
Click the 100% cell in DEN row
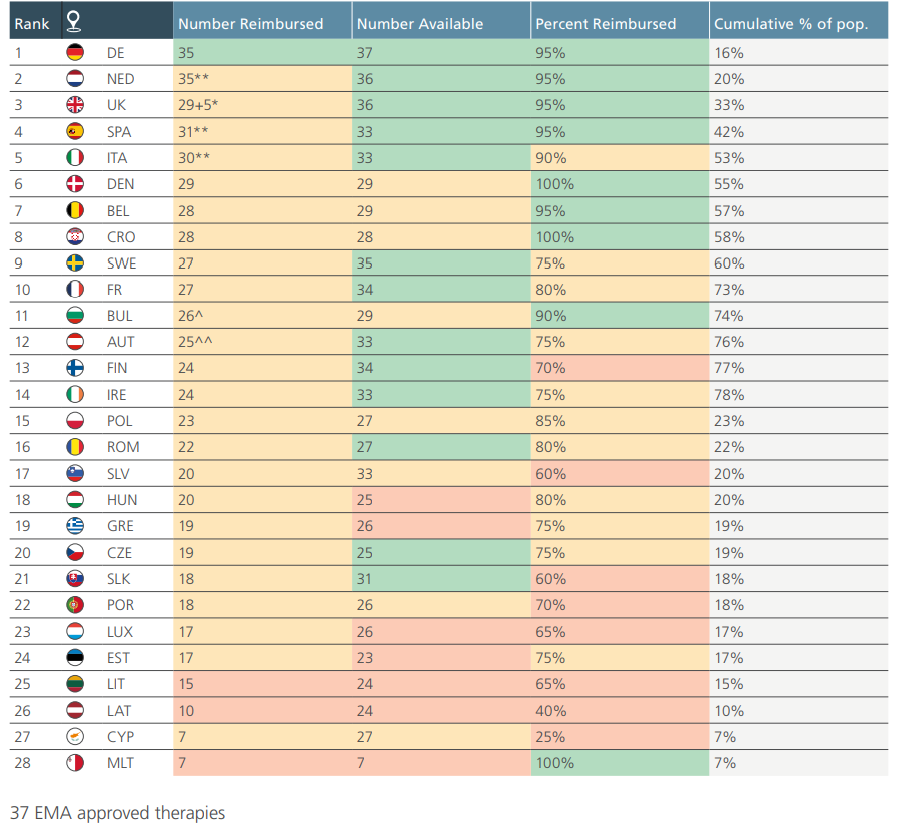tap(620, 184)
